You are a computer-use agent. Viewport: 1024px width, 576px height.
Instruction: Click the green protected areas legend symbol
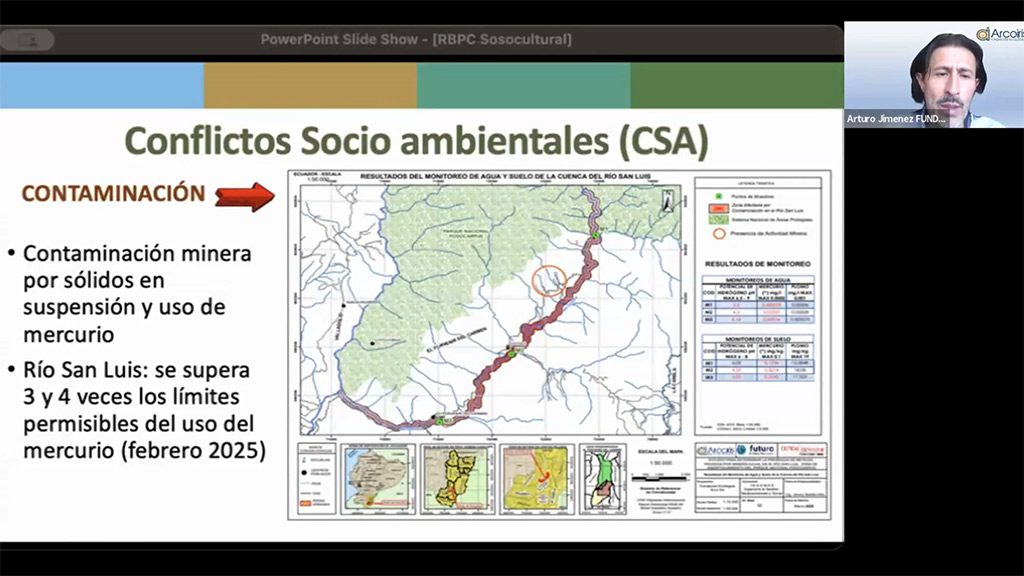[718, 220]
